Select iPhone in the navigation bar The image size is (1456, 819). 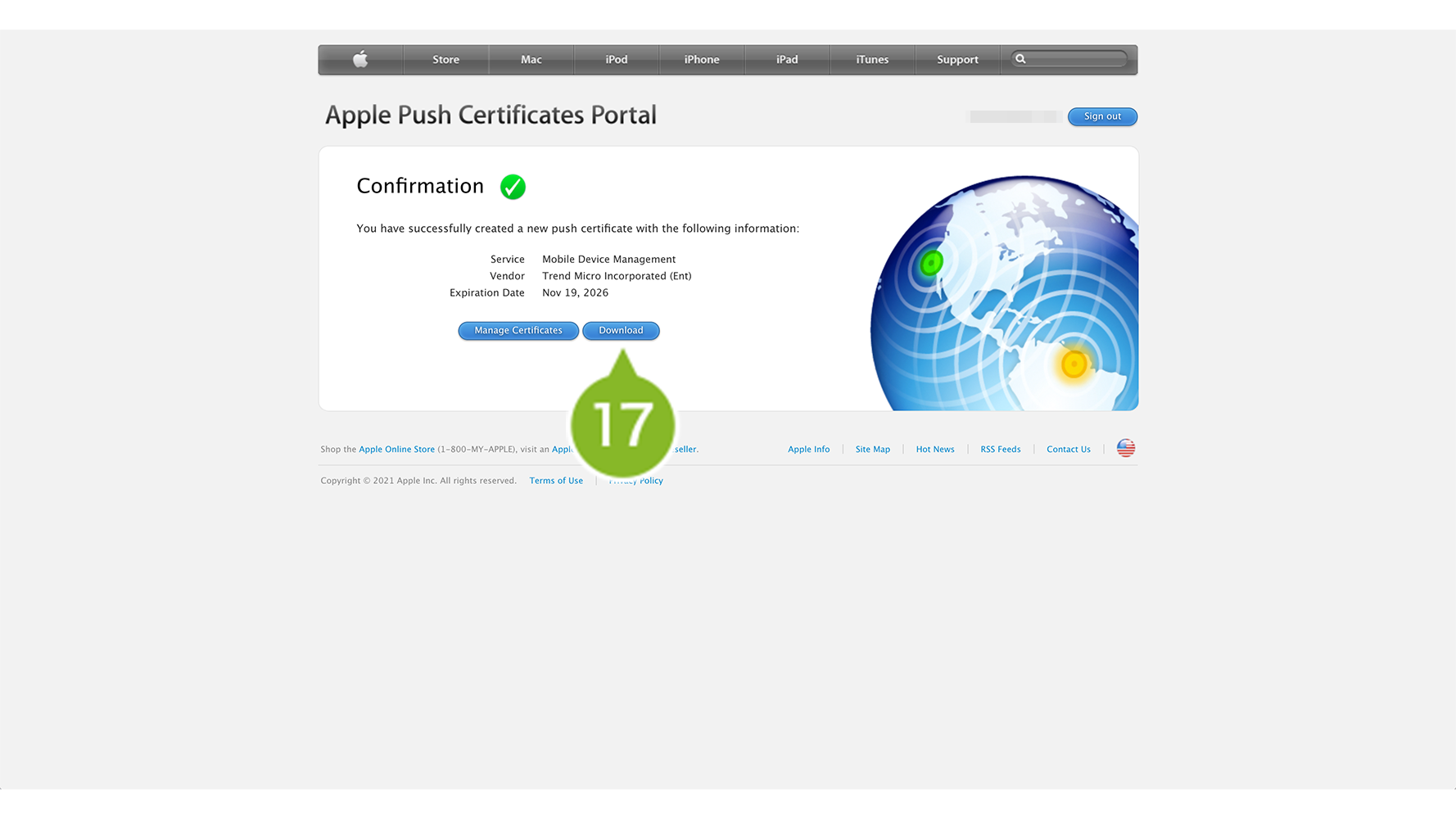(x=702, y=60)
